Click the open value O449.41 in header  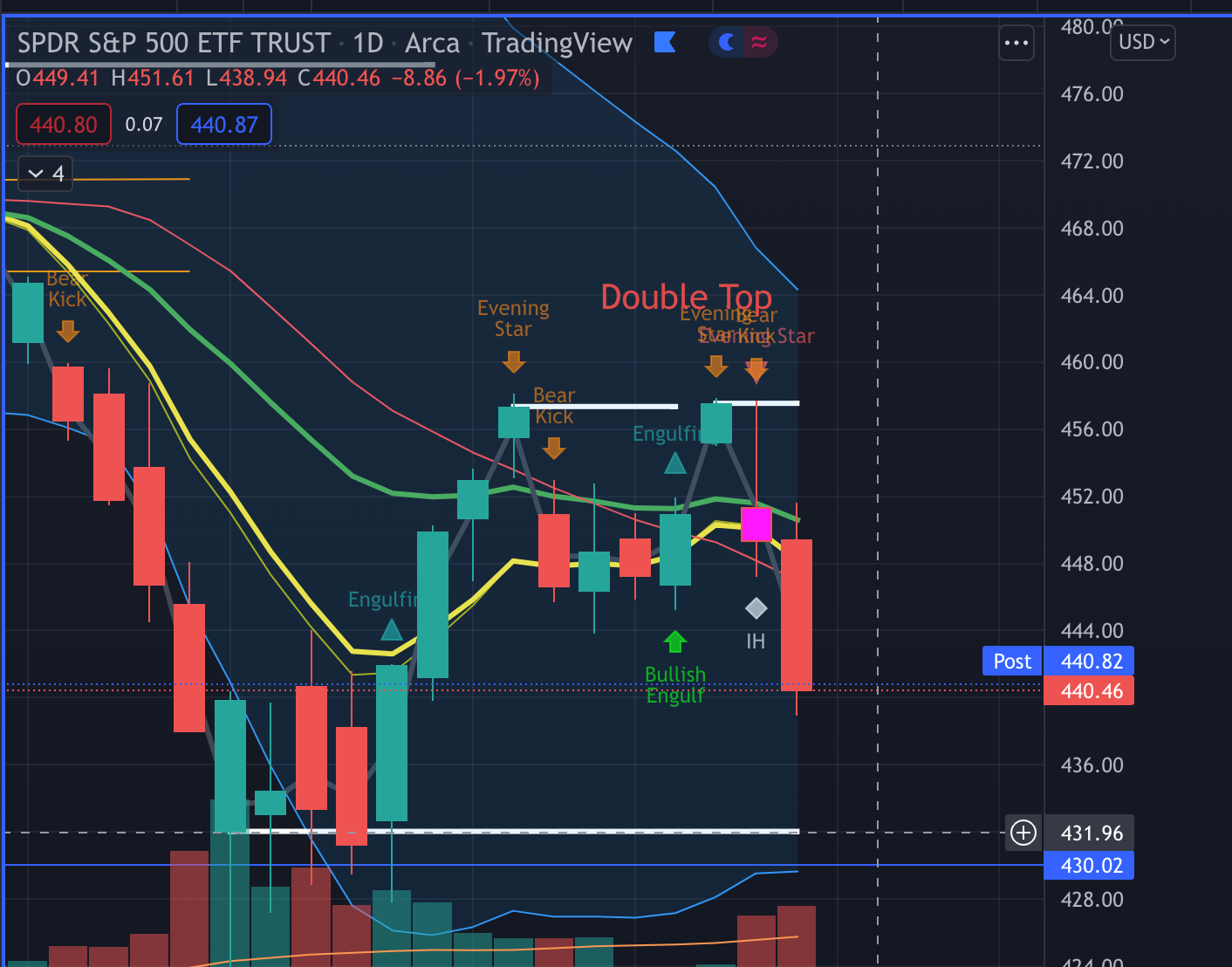point(58,79)
